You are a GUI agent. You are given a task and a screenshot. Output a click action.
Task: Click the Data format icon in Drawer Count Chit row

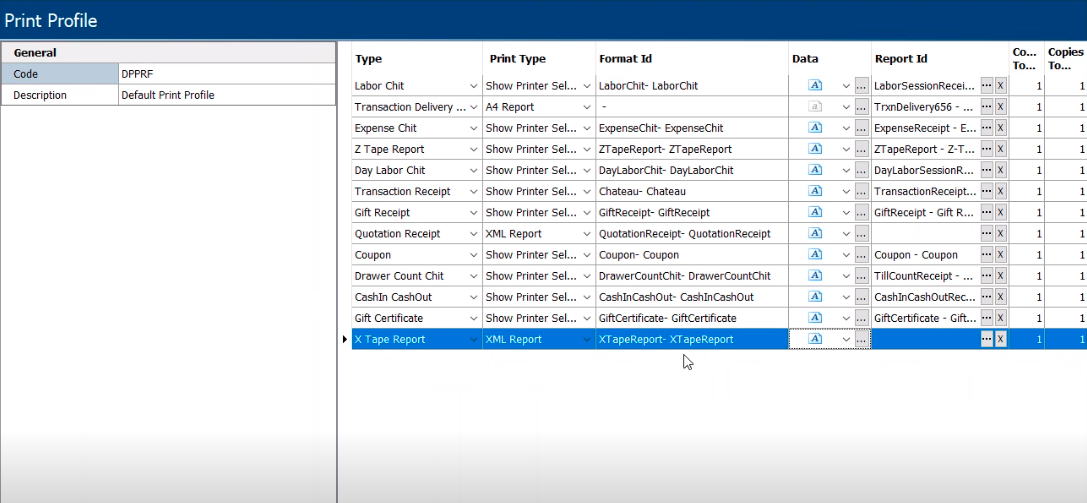(815, 276)
